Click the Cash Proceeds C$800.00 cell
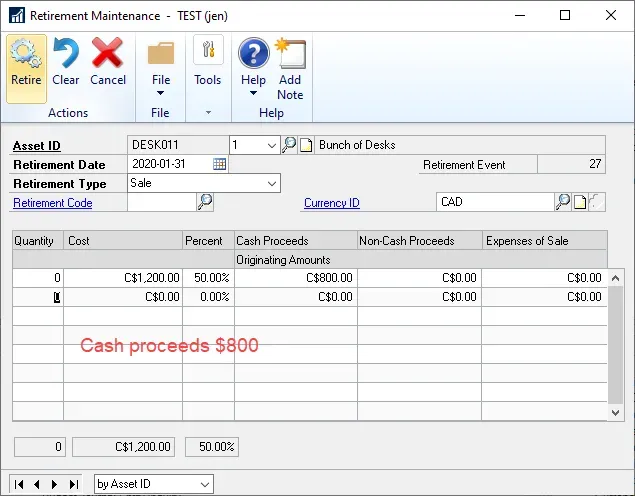635x496 pixels. click(296, 278)
